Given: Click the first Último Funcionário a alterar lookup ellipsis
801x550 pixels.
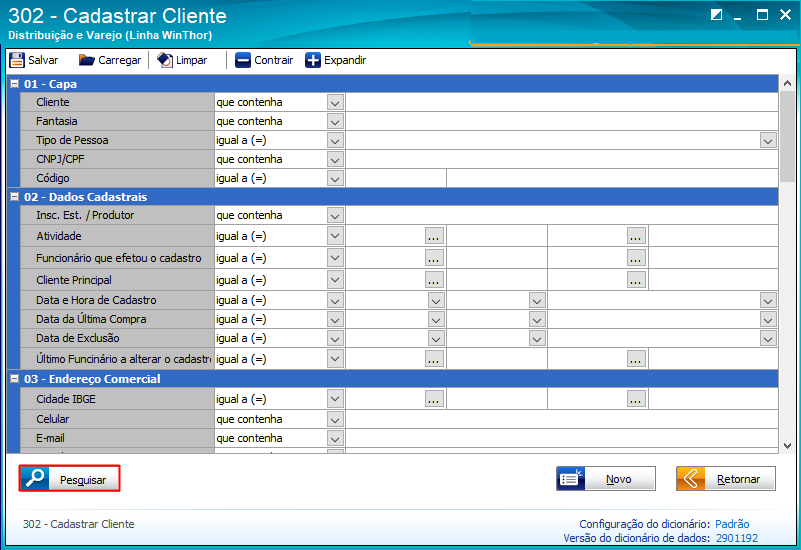Looking at the screenshot, I should click(x=434, y=359).
